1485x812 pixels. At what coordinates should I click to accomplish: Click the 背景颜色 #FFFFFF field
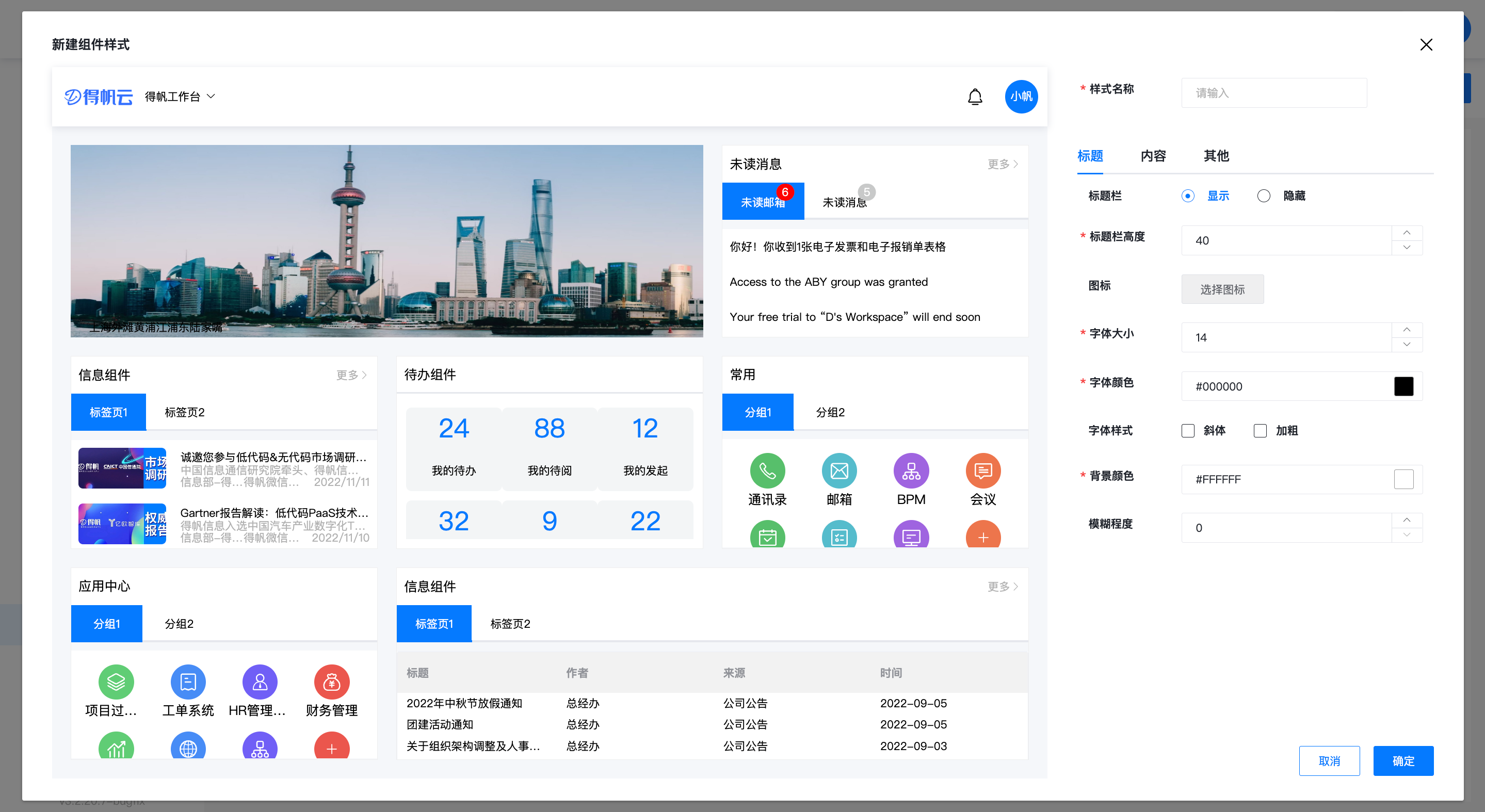point(1302,479)
